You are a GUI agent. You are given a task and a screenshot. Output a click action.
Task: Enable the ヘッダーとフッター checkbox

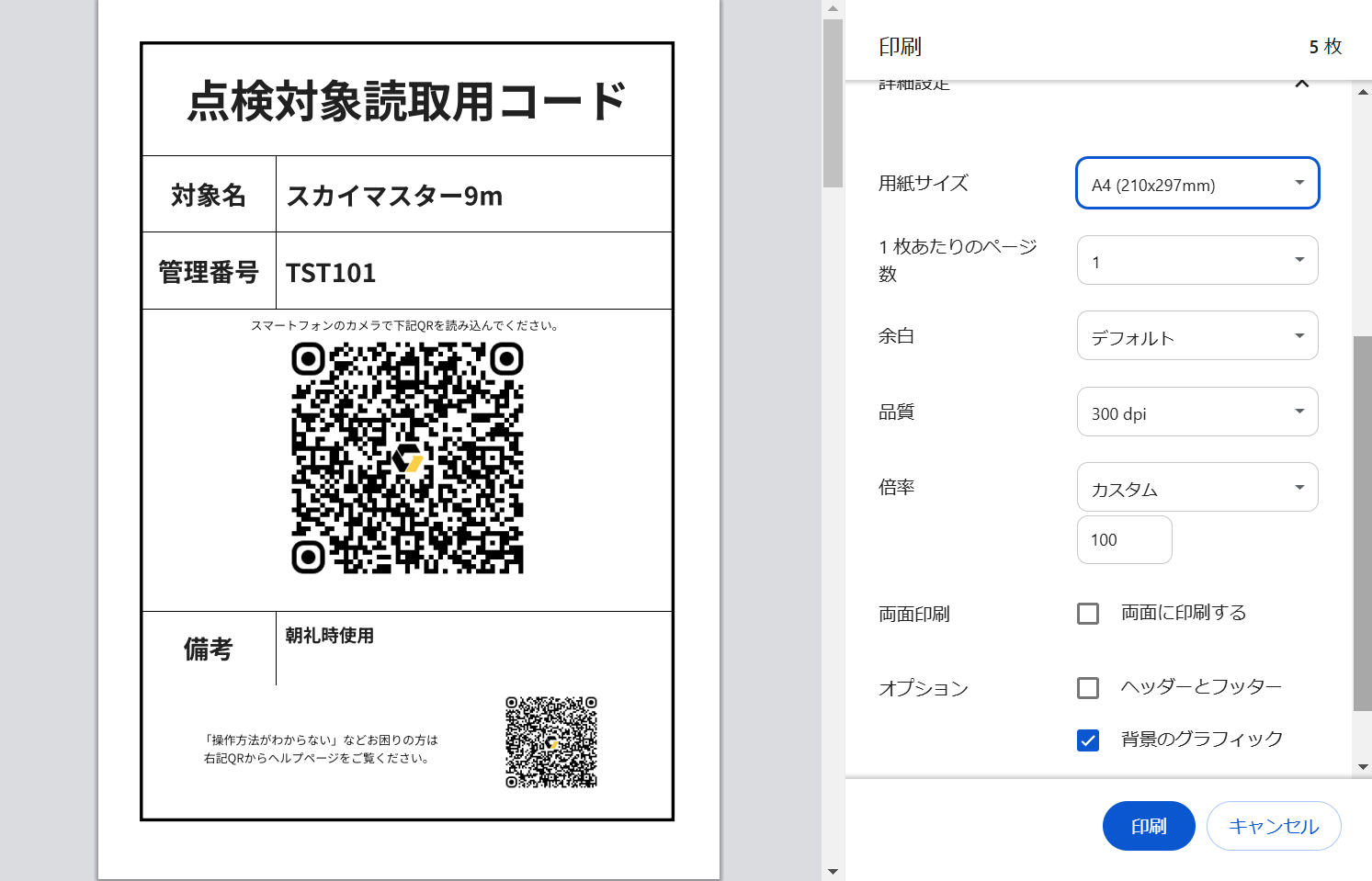click(1088, 688)
